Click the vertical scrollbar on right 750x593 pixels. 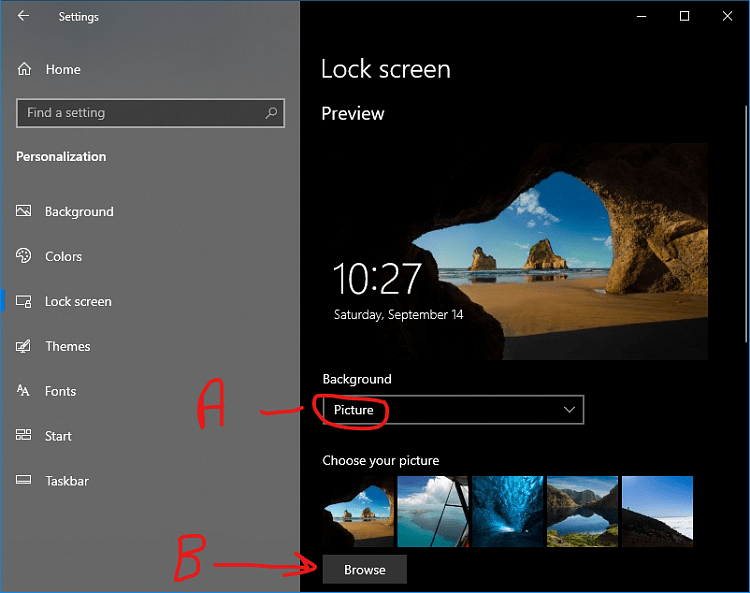point(746,224)
